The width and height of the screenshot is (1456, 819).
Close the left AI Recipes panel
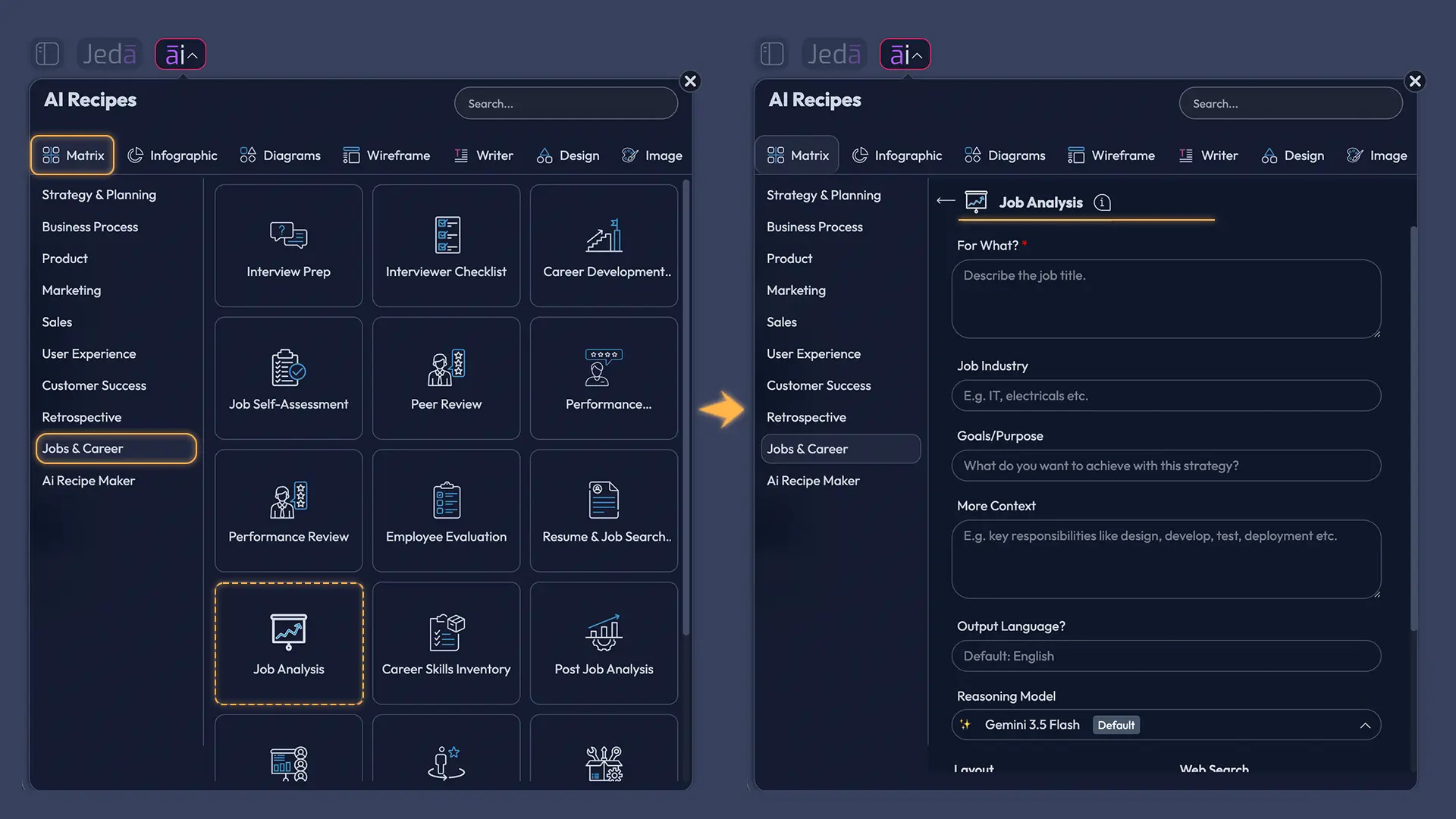click(690, 81)
